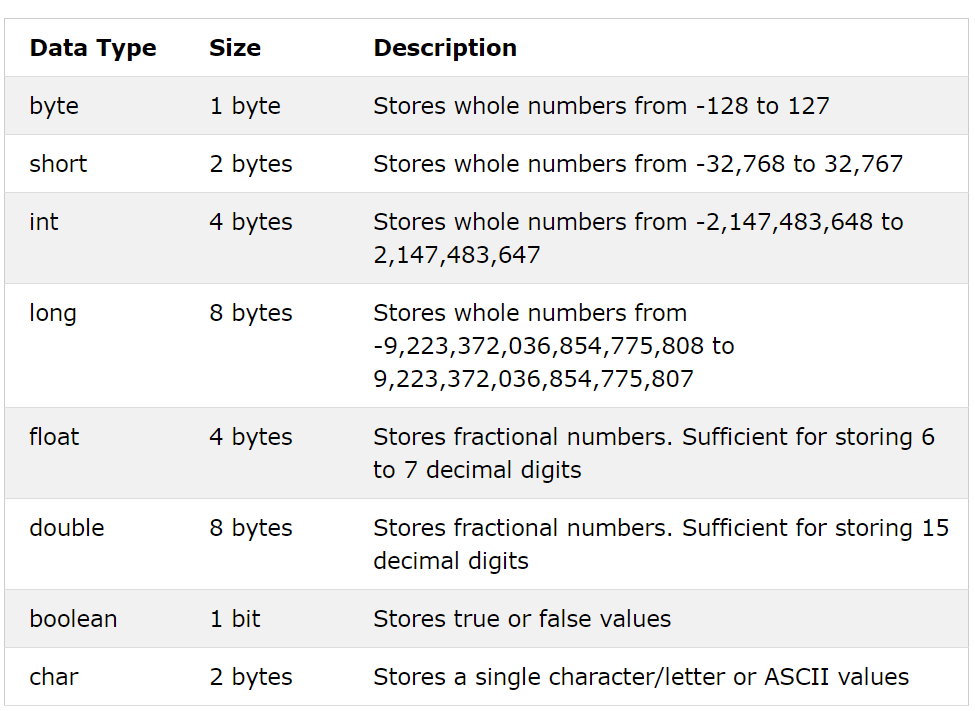Select the byte data type cell

(54, 106)
